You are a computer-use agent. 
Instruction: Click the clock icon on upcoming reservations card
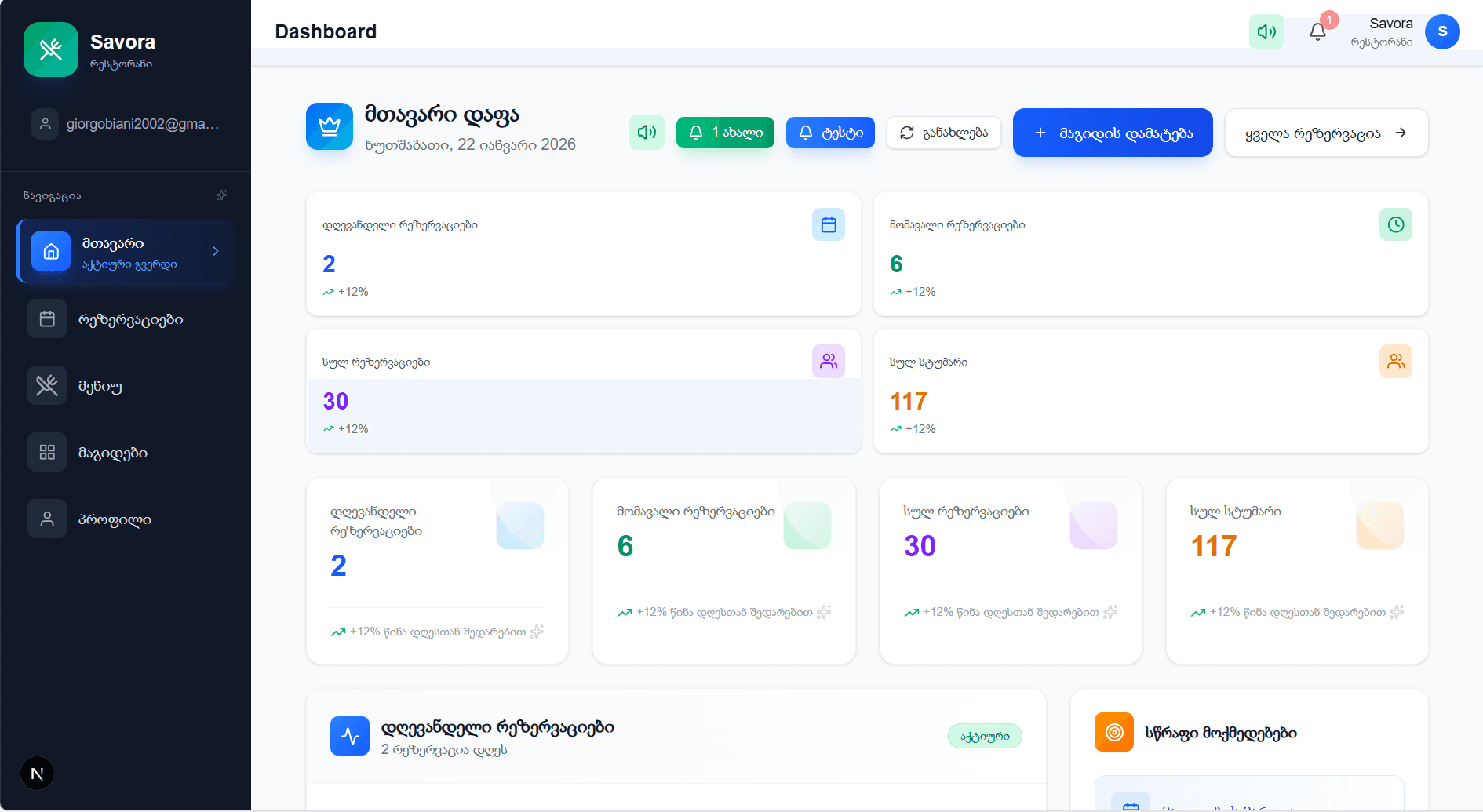click(1395, 225)
